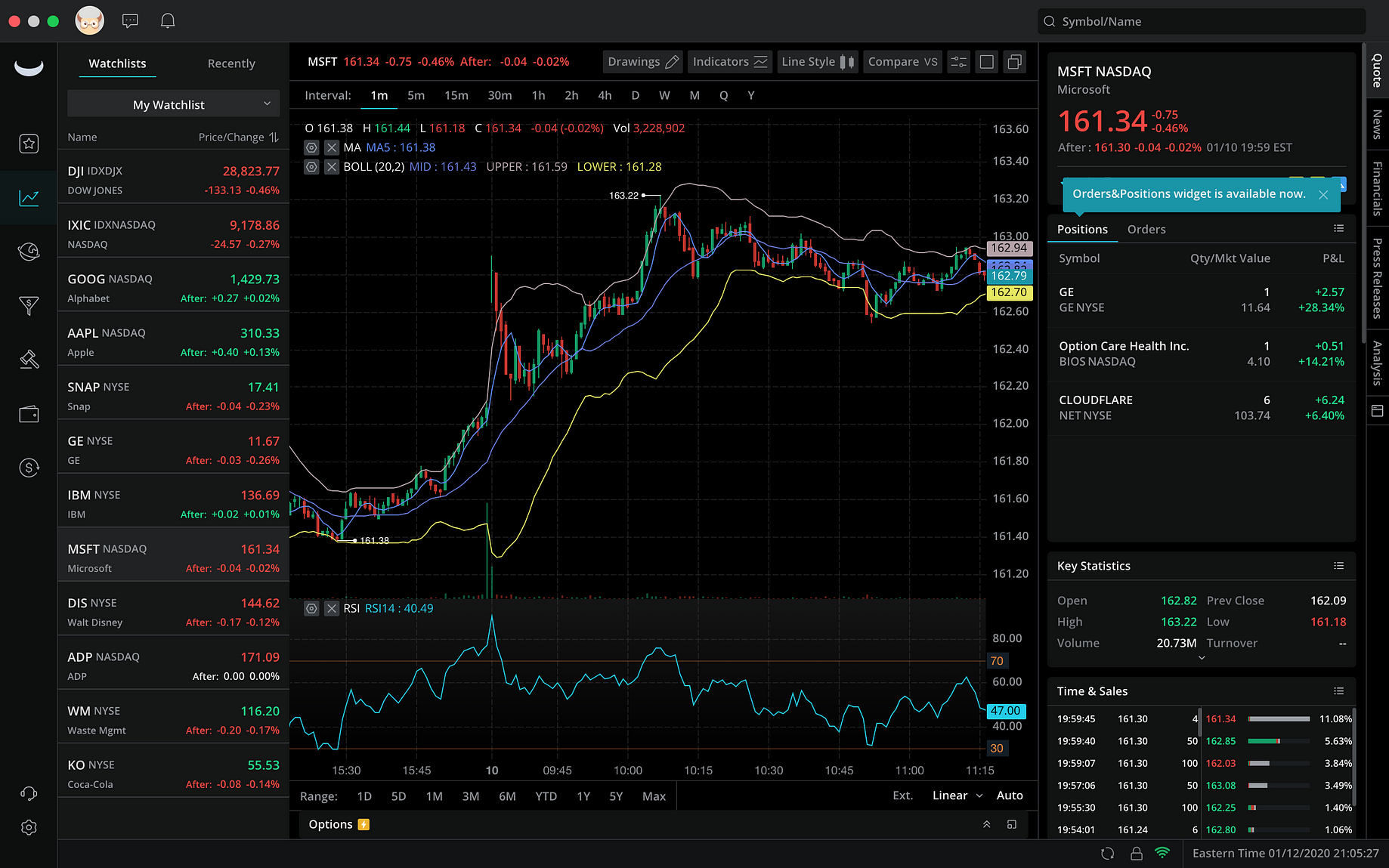Open the Financials side tab
Viewport: 1389px width, 868px height.
1377,189
